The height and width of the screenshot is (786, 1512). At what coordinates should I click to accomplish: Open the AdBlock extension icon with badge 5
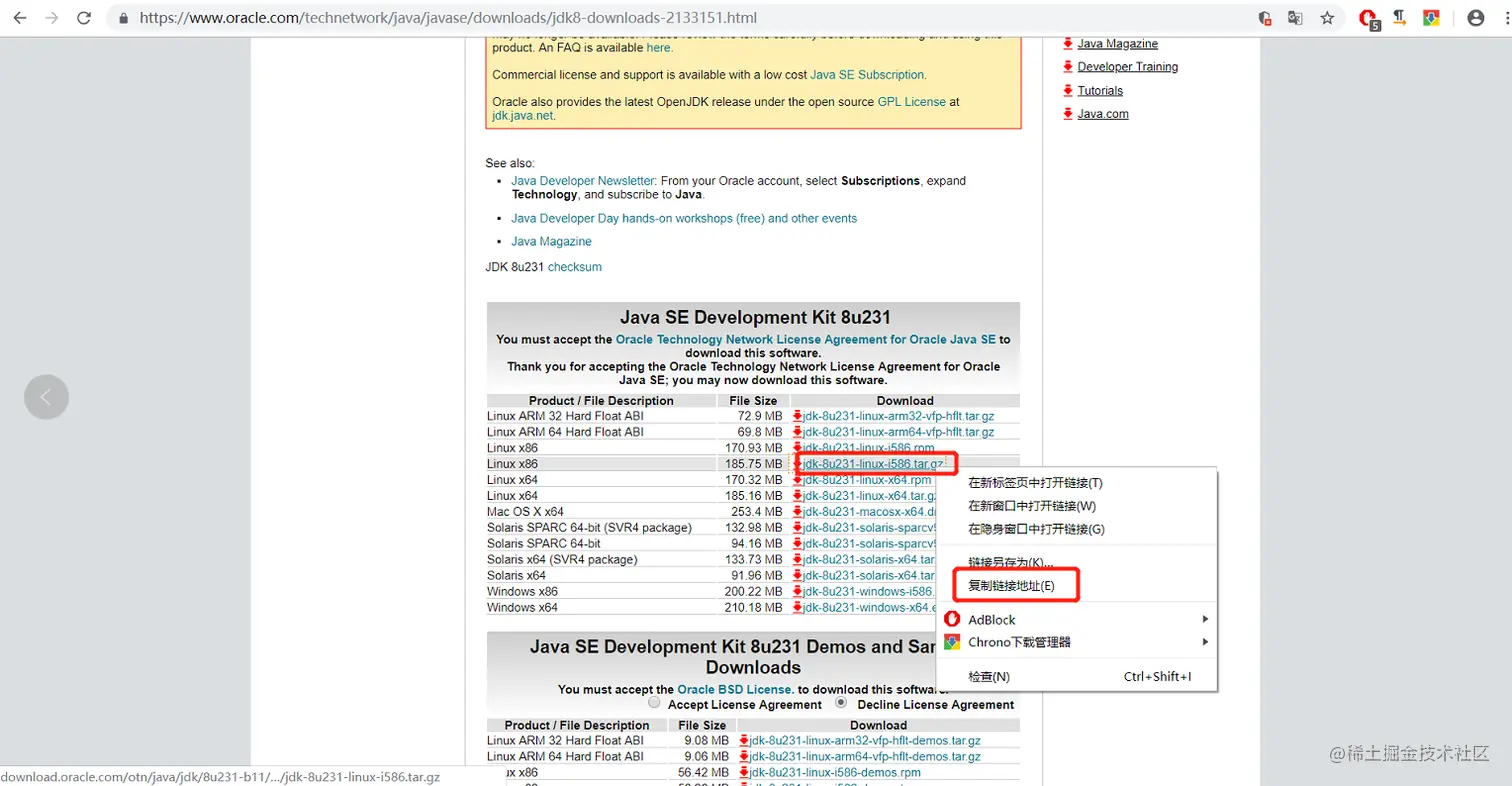point(1370,18)
